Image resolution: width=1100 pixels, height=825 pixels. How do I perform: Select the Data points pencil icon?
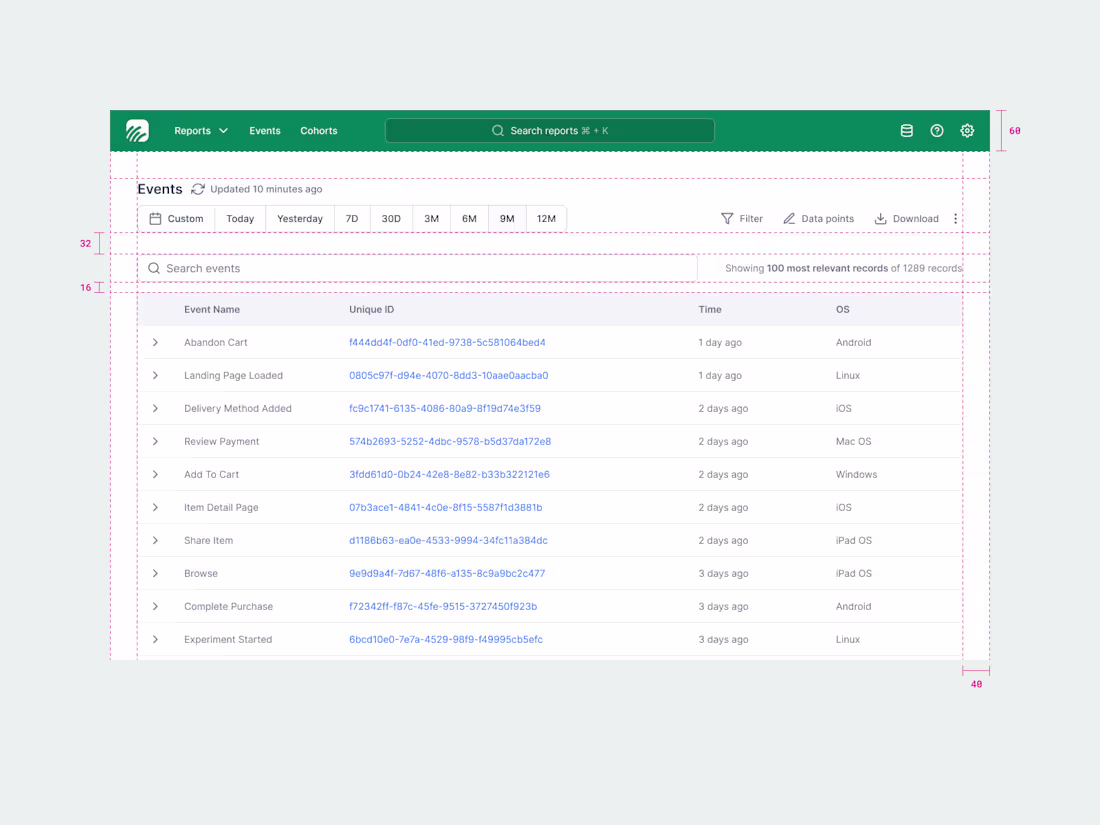(x=791, y=218)
